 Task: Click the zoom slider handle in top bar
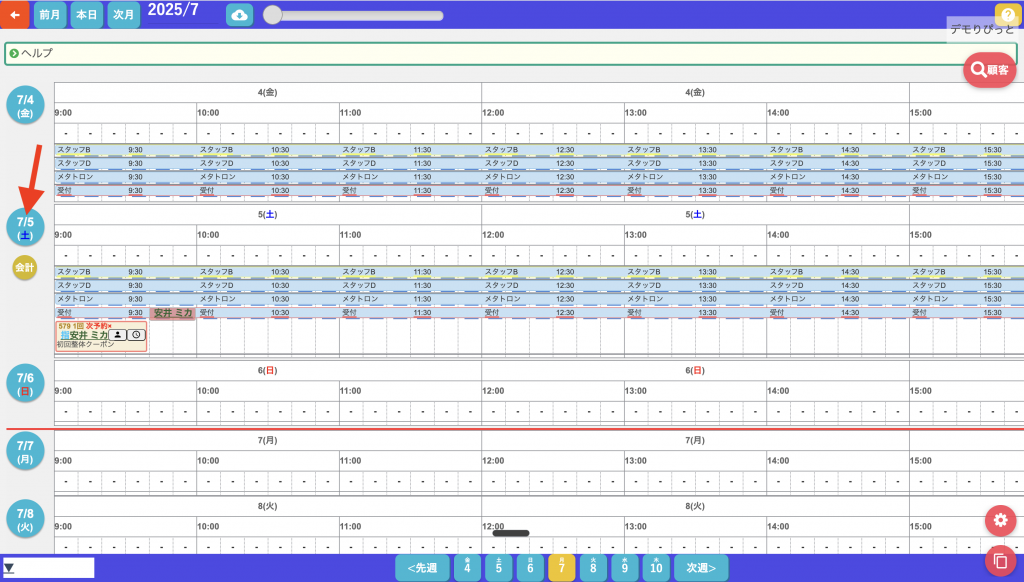pos(272,15)
